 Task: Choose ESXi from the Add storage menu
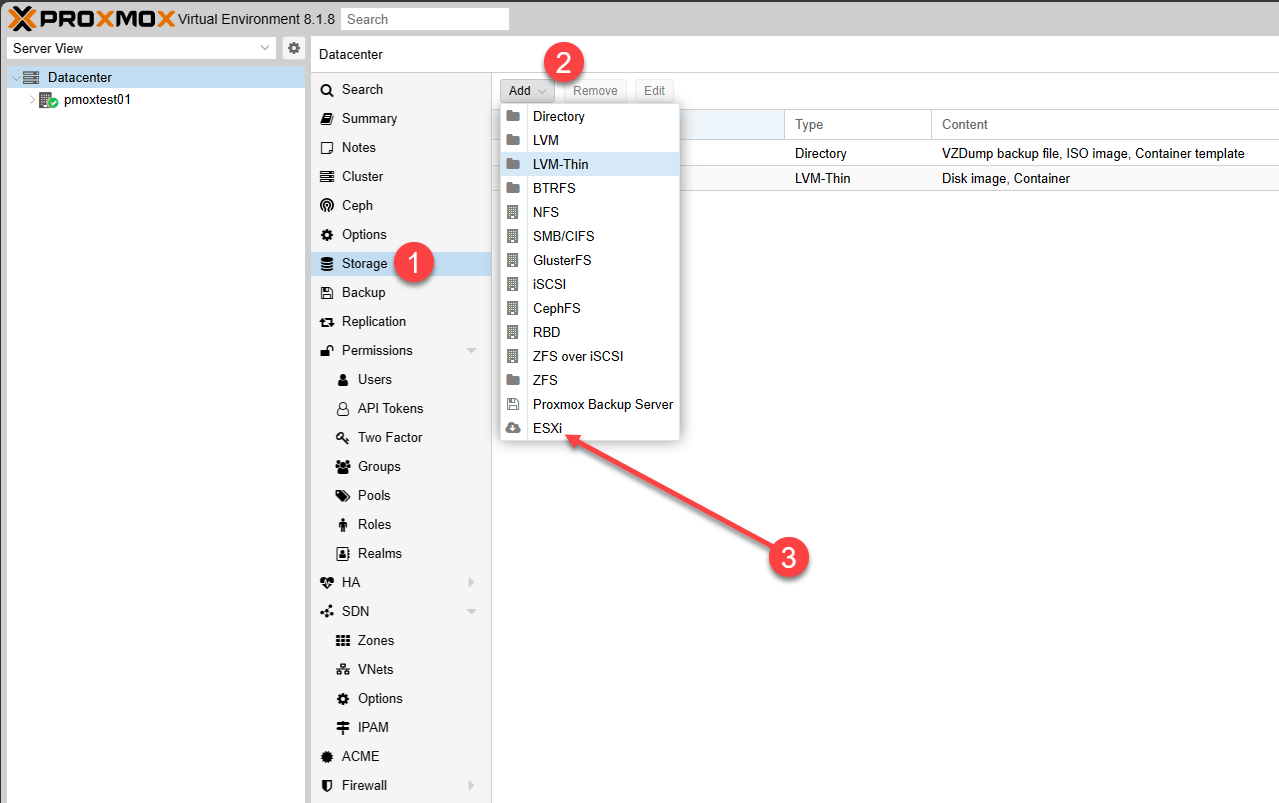548,428
